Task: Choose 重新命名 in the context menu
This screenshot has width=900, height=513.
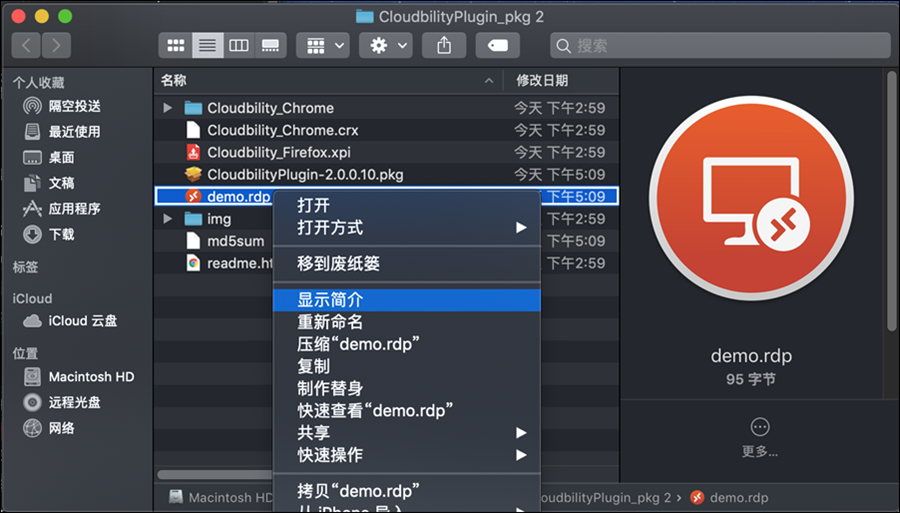Action: coord(407,322)
